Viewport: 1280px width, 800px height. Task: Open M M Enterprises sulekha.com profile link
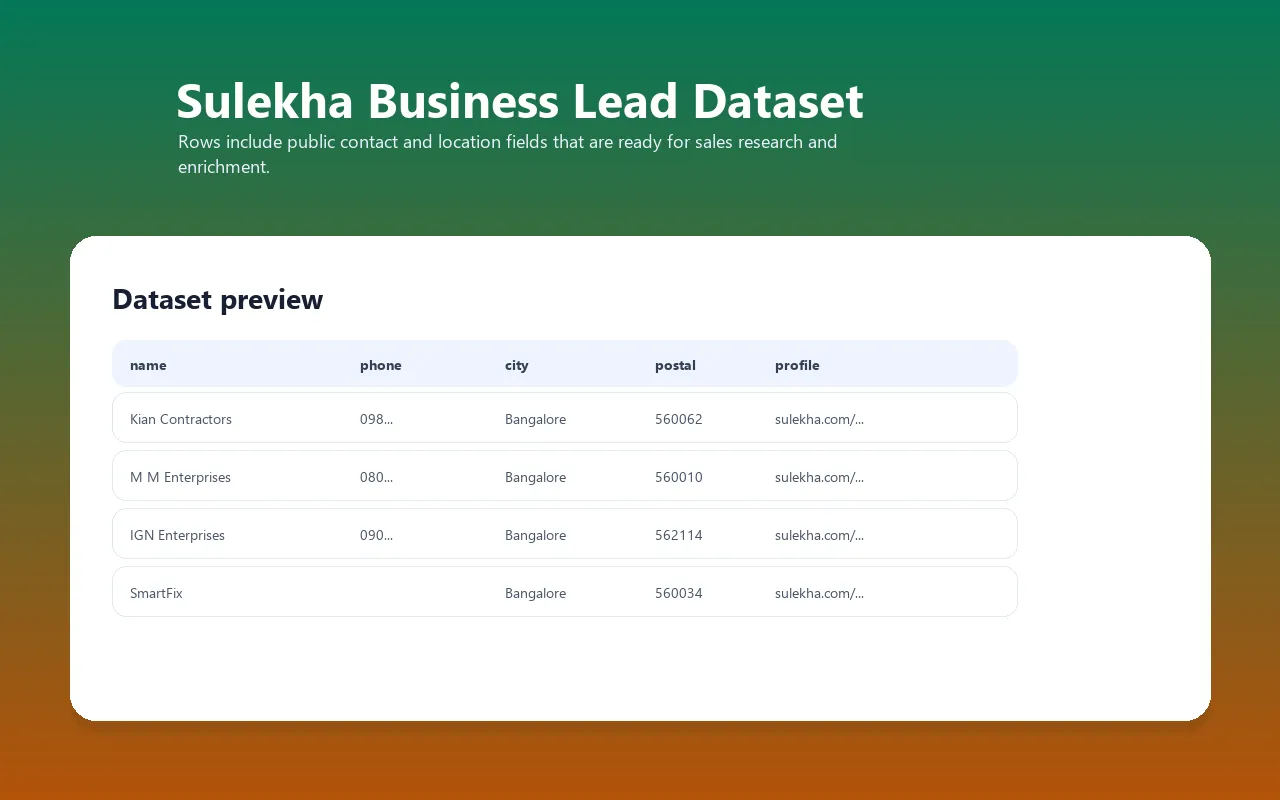point(819,477)
